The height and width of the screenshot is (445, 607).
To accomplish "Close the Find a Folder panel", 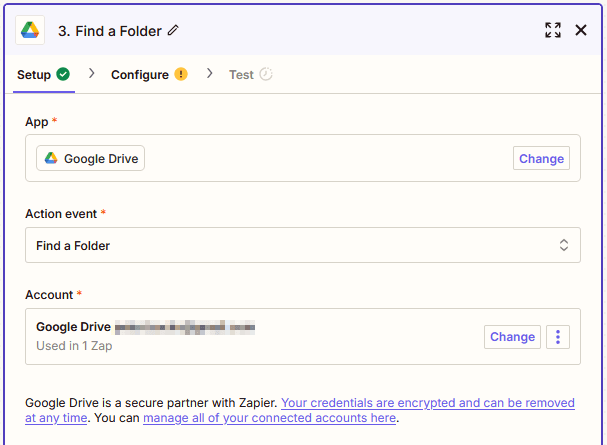I will (x=581, y=30).
